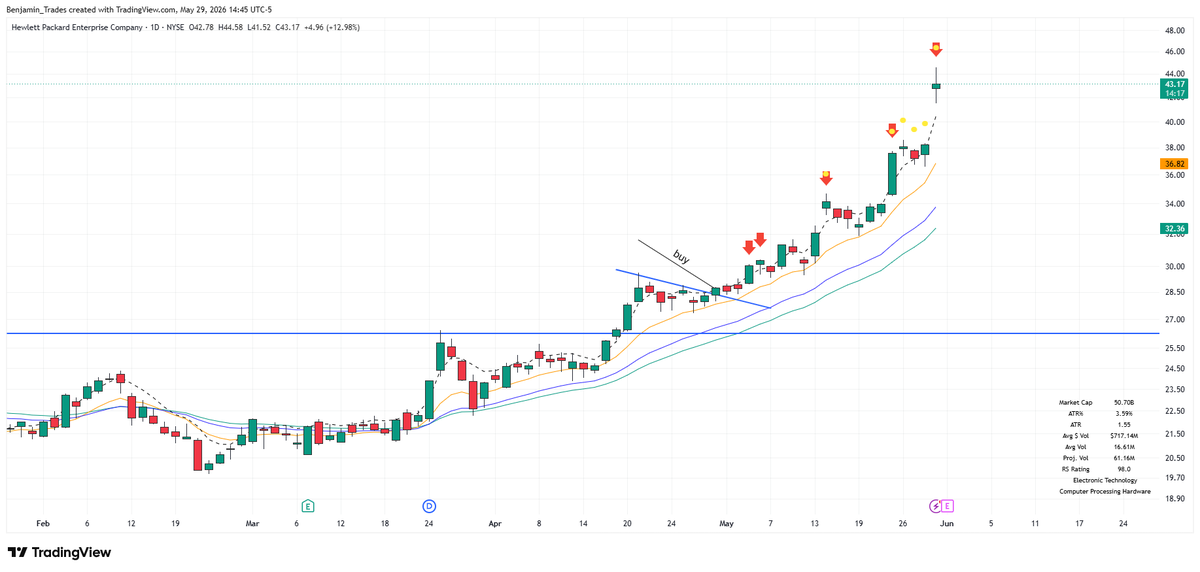
Task: Click the Electronic Technology sector text
Action: 1106,480
